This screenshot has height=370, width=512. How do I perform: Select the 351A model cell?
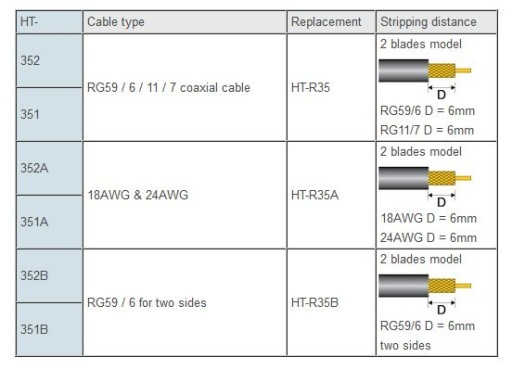pyautogui.click(x=49, y=222)
